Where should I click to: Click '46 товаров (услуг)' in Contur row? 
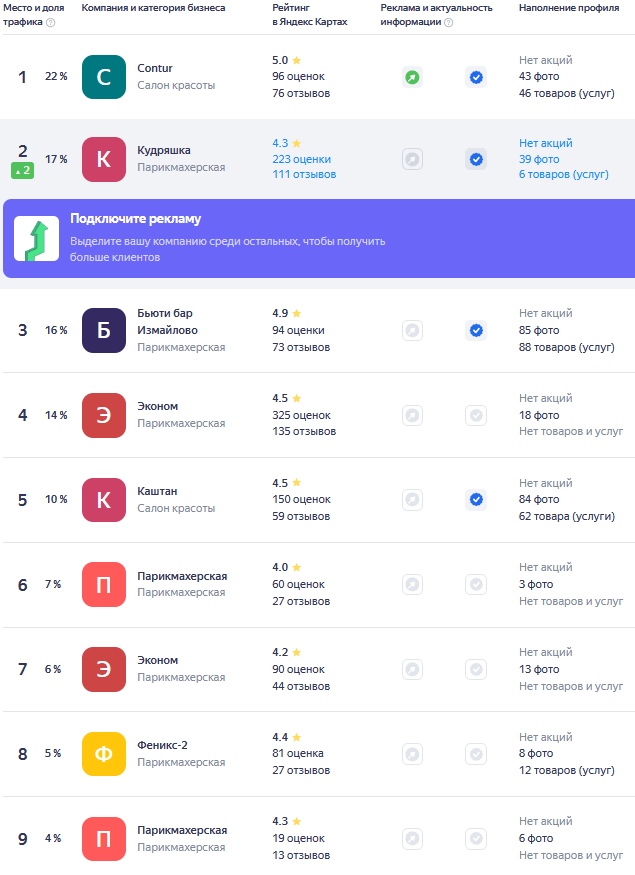coord(566,93)
